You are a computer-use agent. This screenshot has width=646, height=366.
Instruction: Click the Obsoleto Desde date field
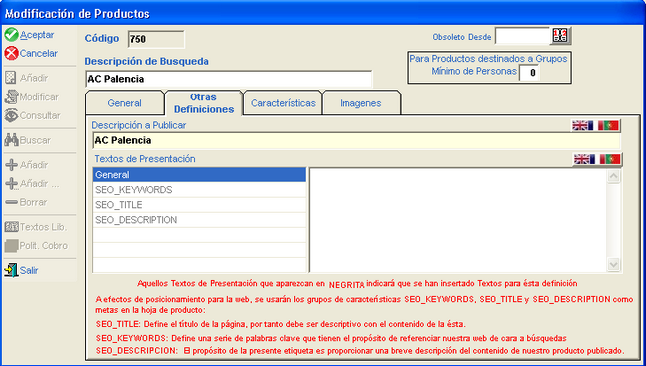tap(522, 36)
